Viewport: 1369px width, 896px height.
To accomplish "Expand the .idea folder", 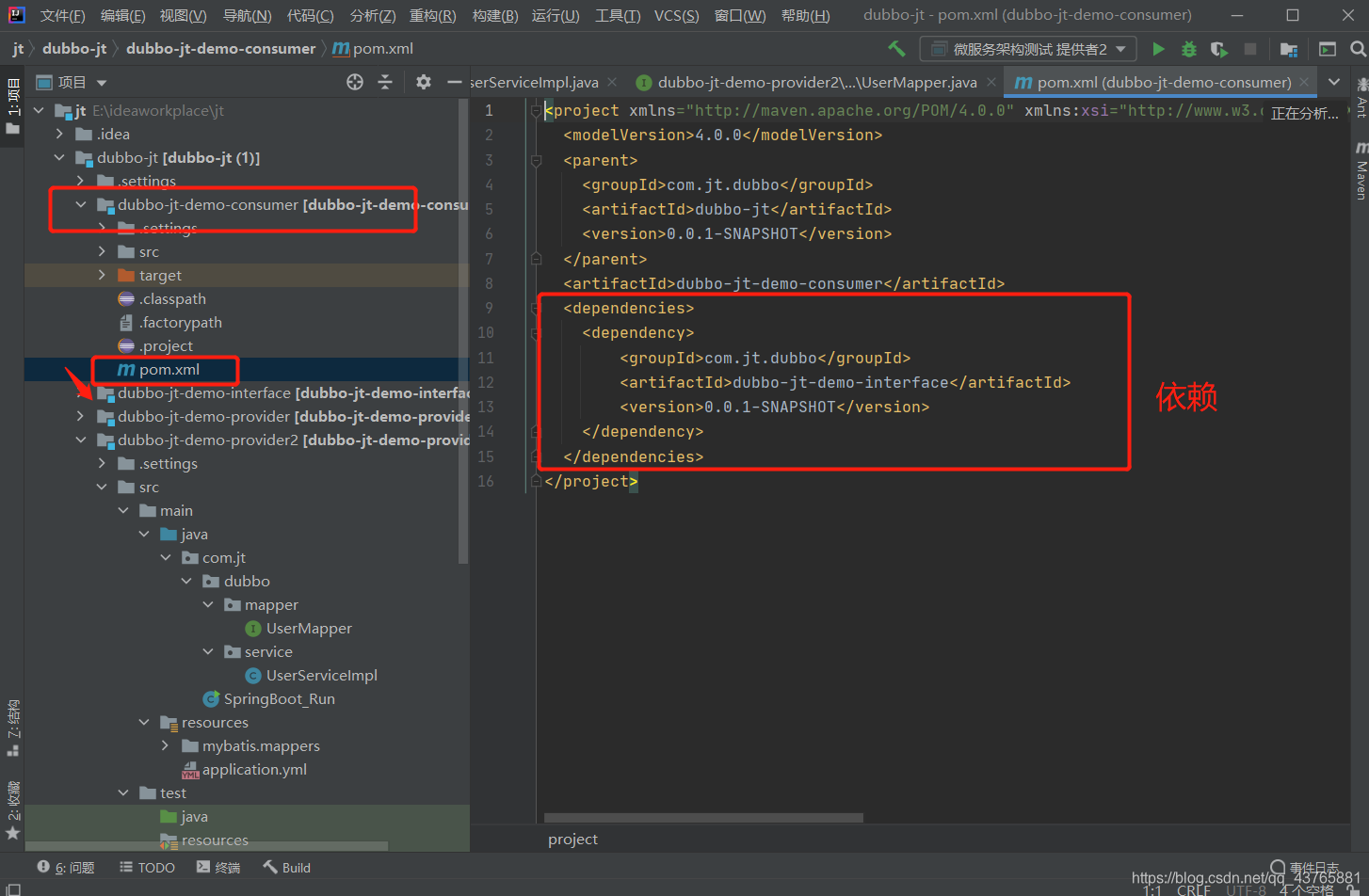I will [60, 135].
